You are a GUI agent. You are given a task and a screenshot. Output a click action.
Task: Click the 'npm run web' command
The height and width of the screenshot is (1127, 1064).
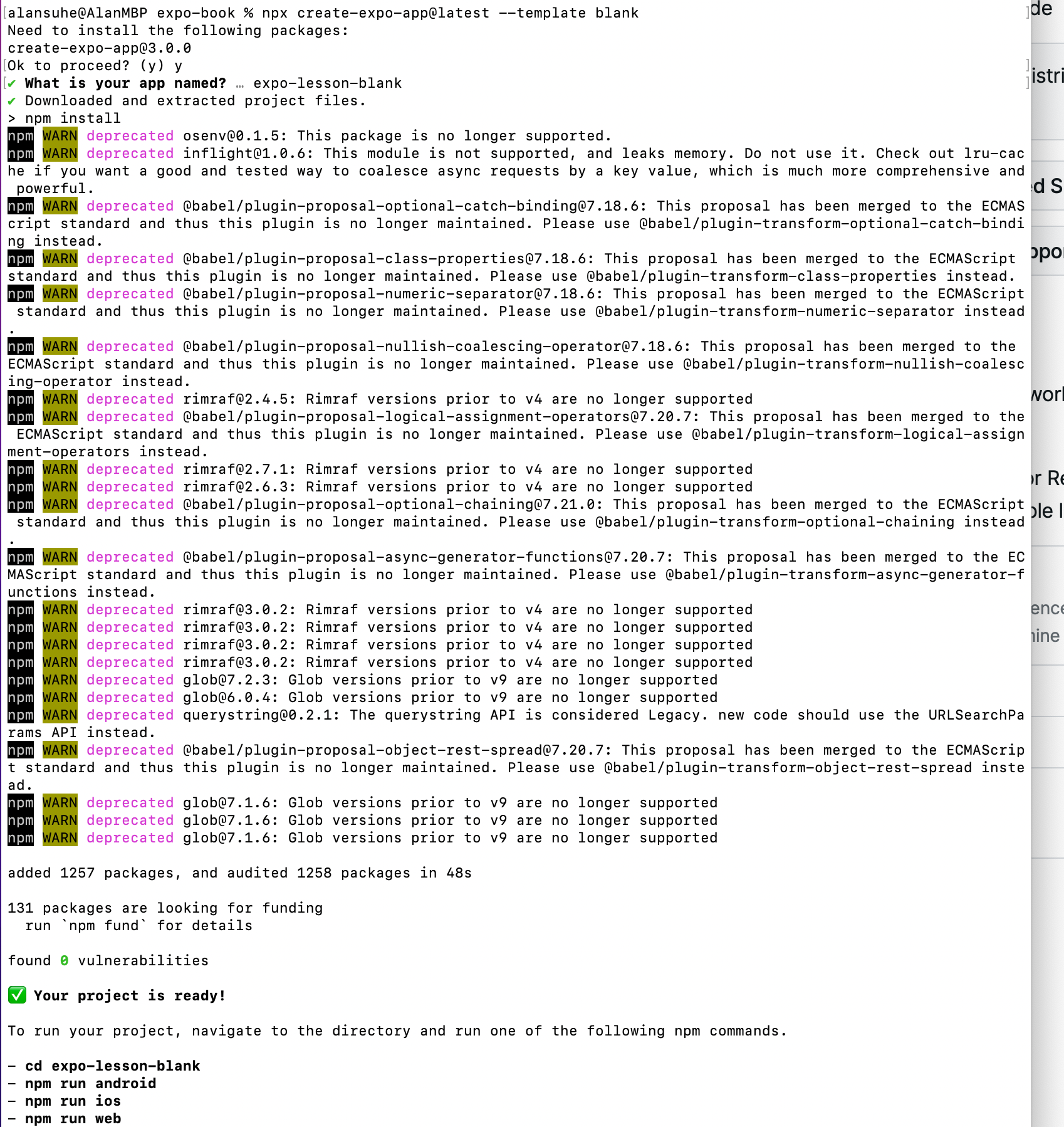tap(73, 1119)
